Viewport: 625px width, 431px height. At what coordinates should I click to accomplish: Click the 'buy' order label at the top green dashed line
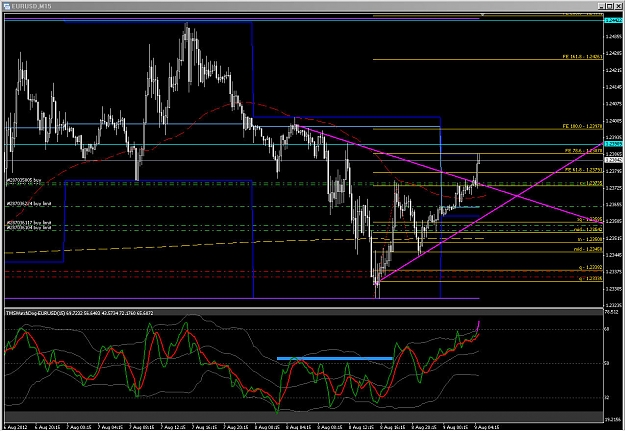click(24, 181)
